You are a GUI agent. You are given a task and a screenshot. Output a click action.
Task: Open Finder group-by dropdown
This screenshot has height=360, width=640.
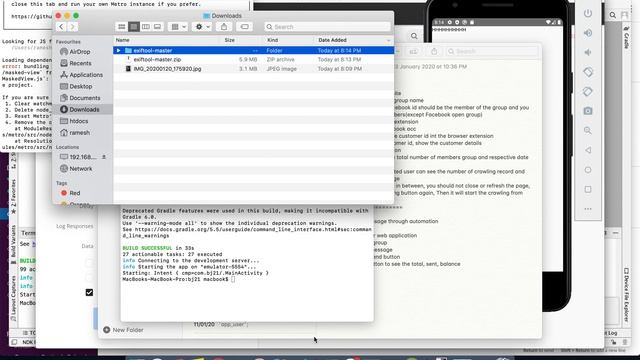coord(178,27)
